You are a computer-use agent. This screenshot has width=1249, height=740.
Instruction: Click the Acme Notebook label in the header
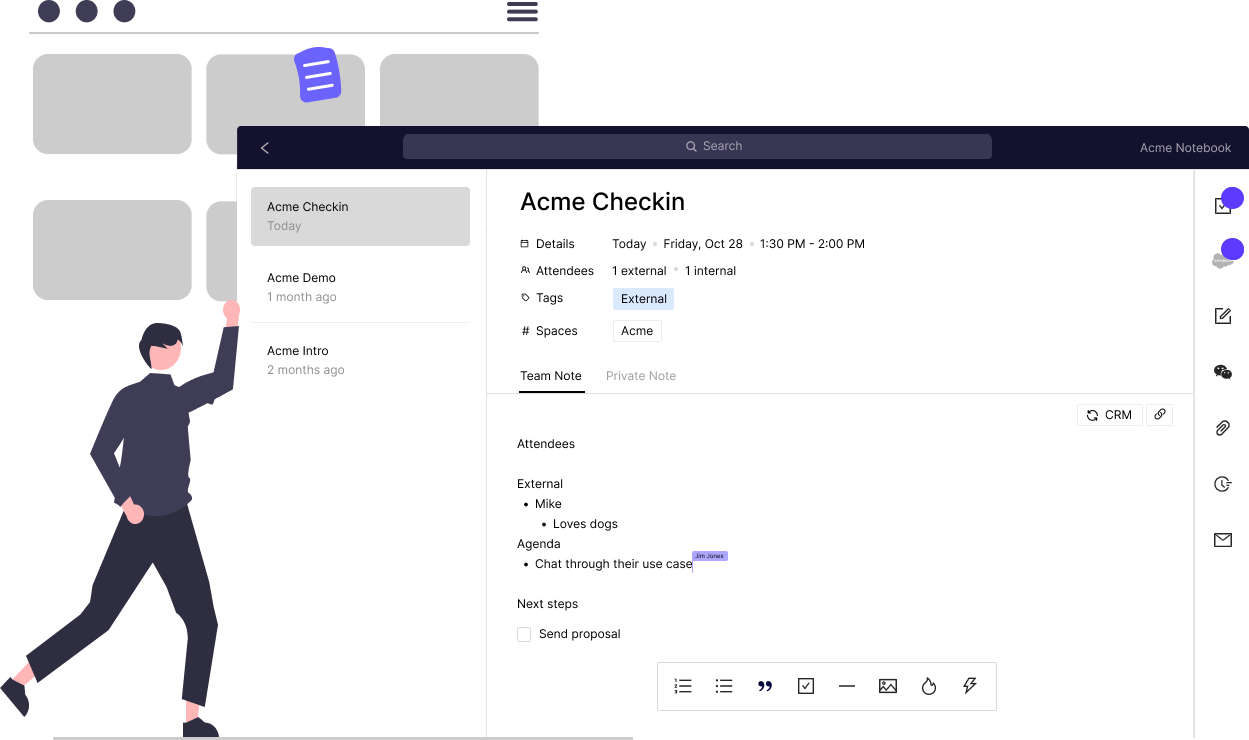tap(1186, 148)
